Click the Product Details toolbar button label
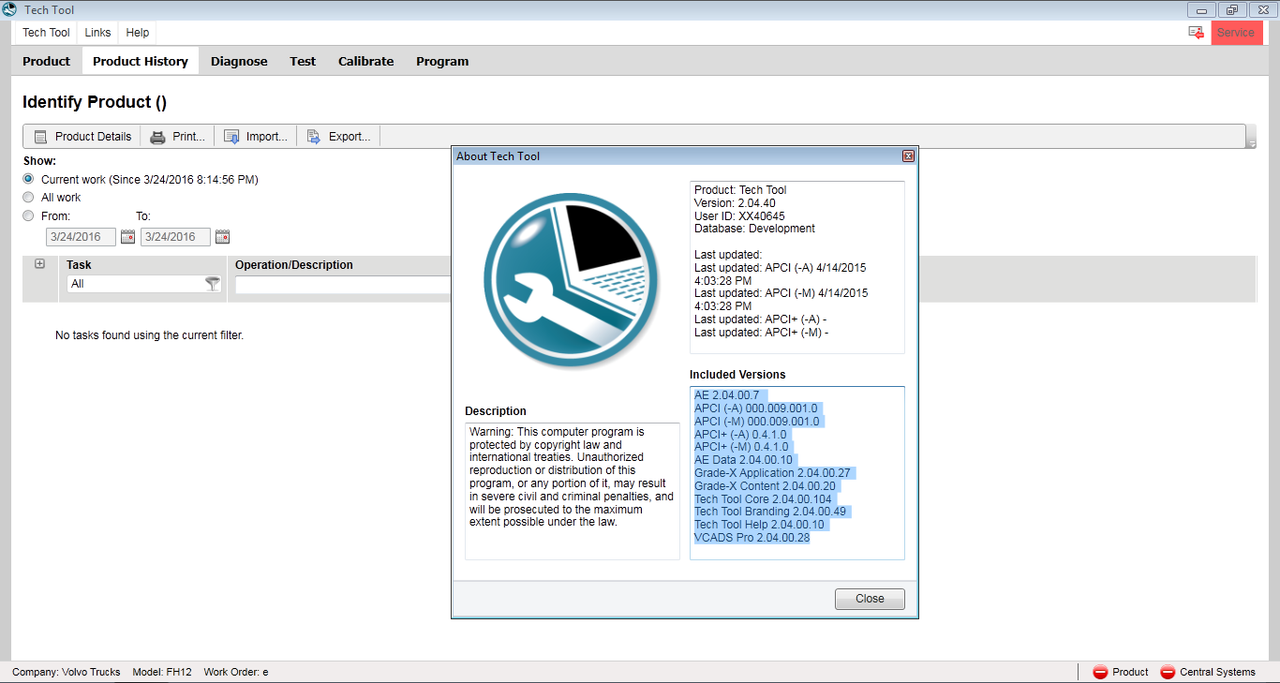 click(93, 136)
